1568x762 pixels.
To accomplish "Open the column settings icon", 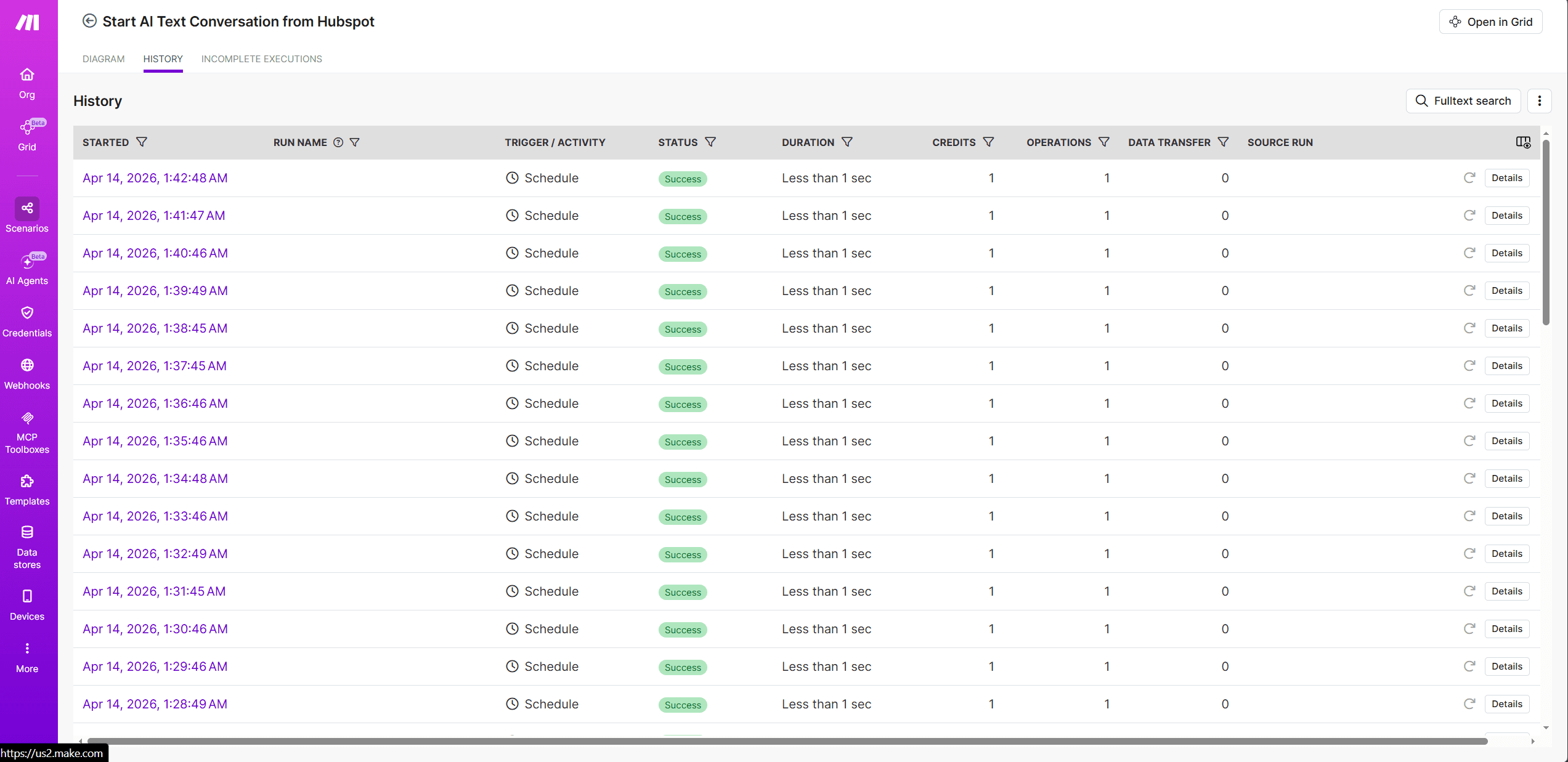I will (x=1523, y=142).
